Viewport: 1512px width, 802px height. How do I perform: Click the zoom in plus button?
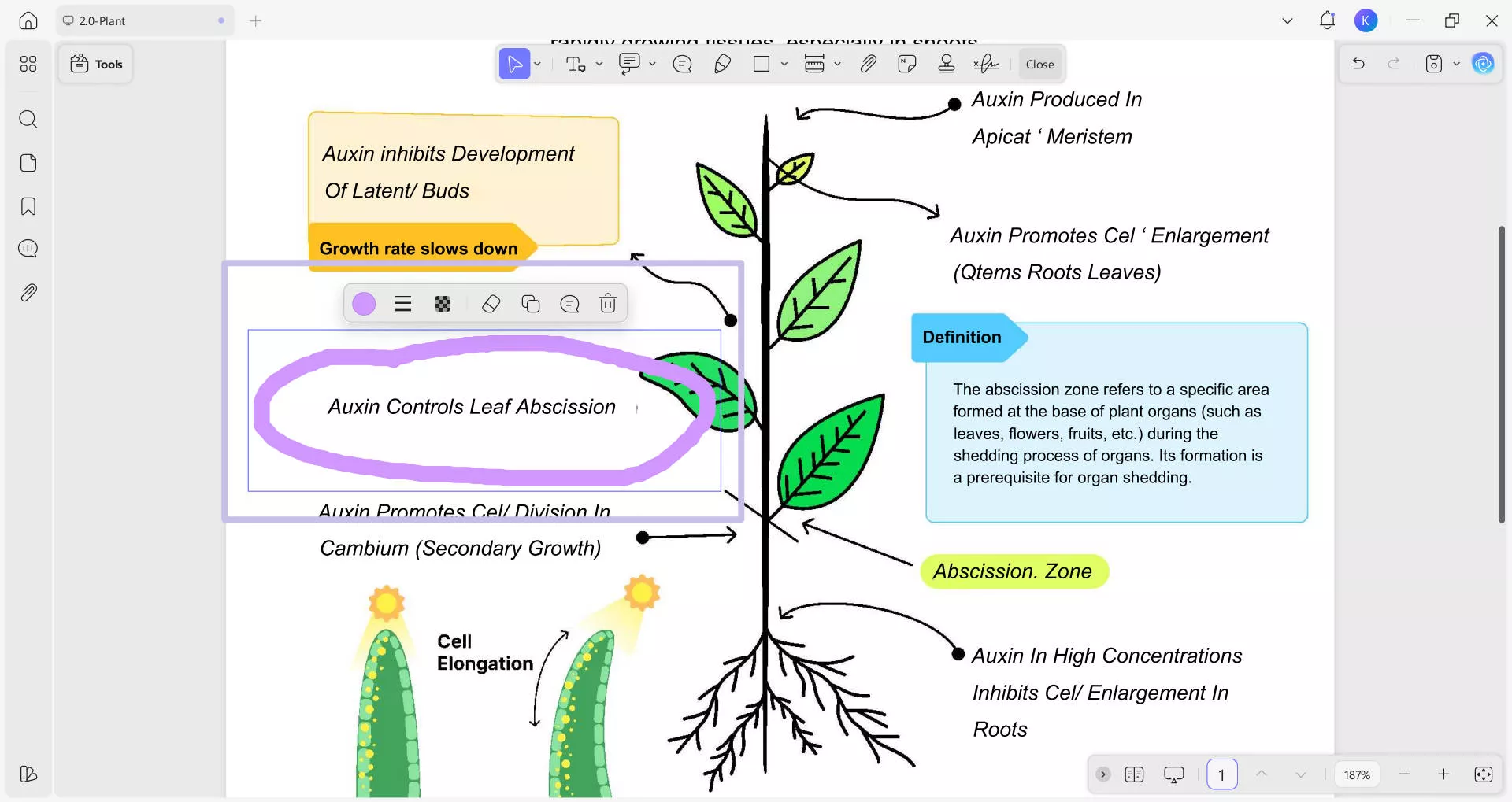point(1443,774)
